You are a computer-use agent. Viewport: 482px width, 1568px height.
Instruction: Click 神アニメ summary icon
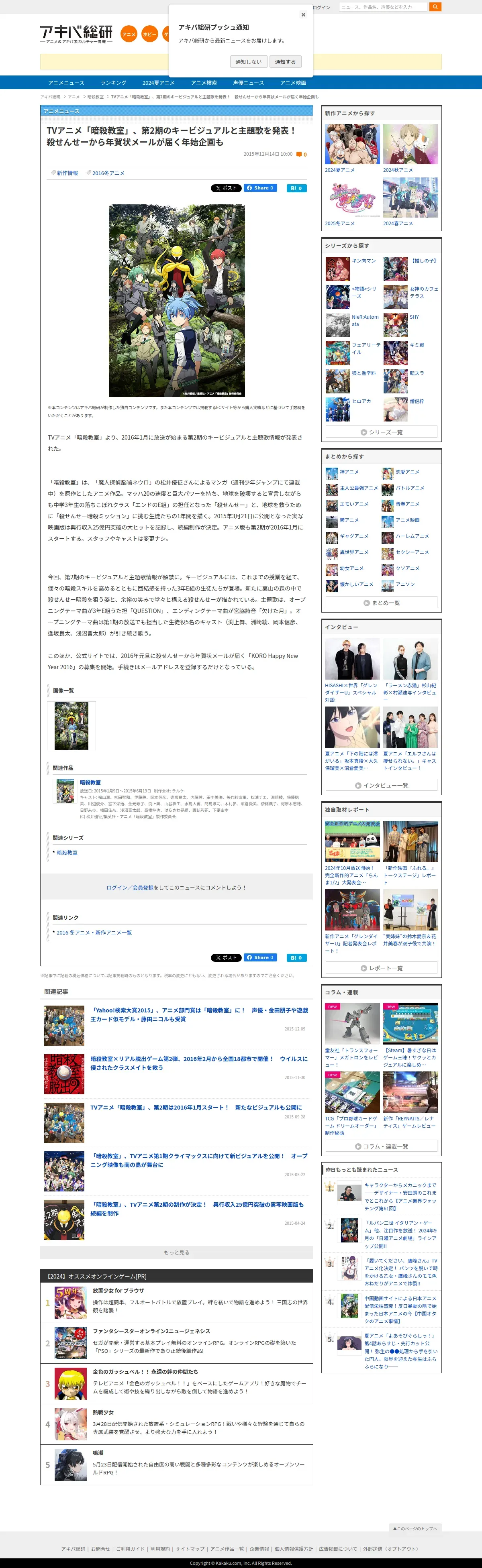(x=331, y=473)
